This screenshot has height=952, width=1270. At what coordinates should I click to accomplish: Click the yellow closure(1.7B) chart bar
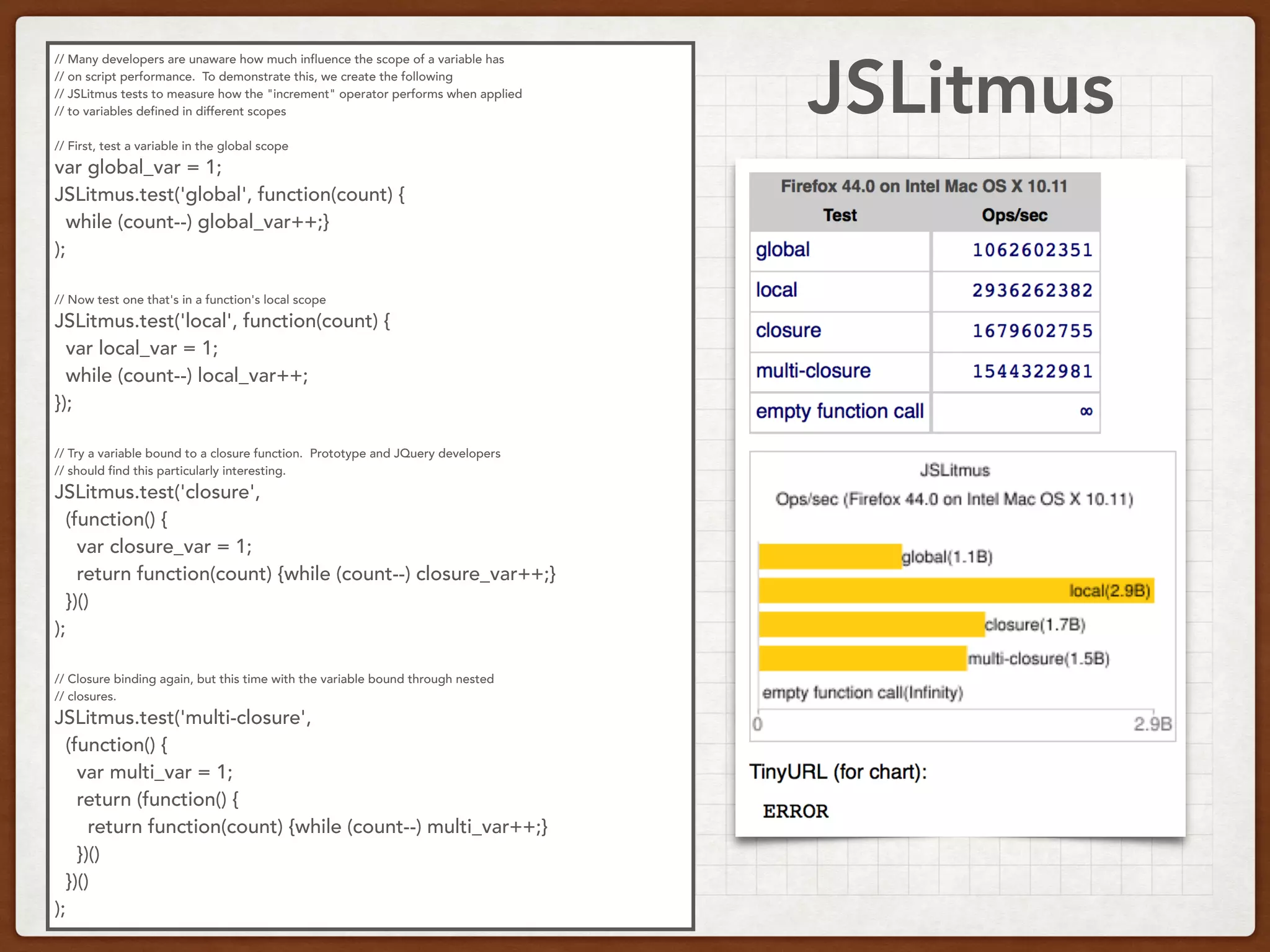tap(872, 624)
